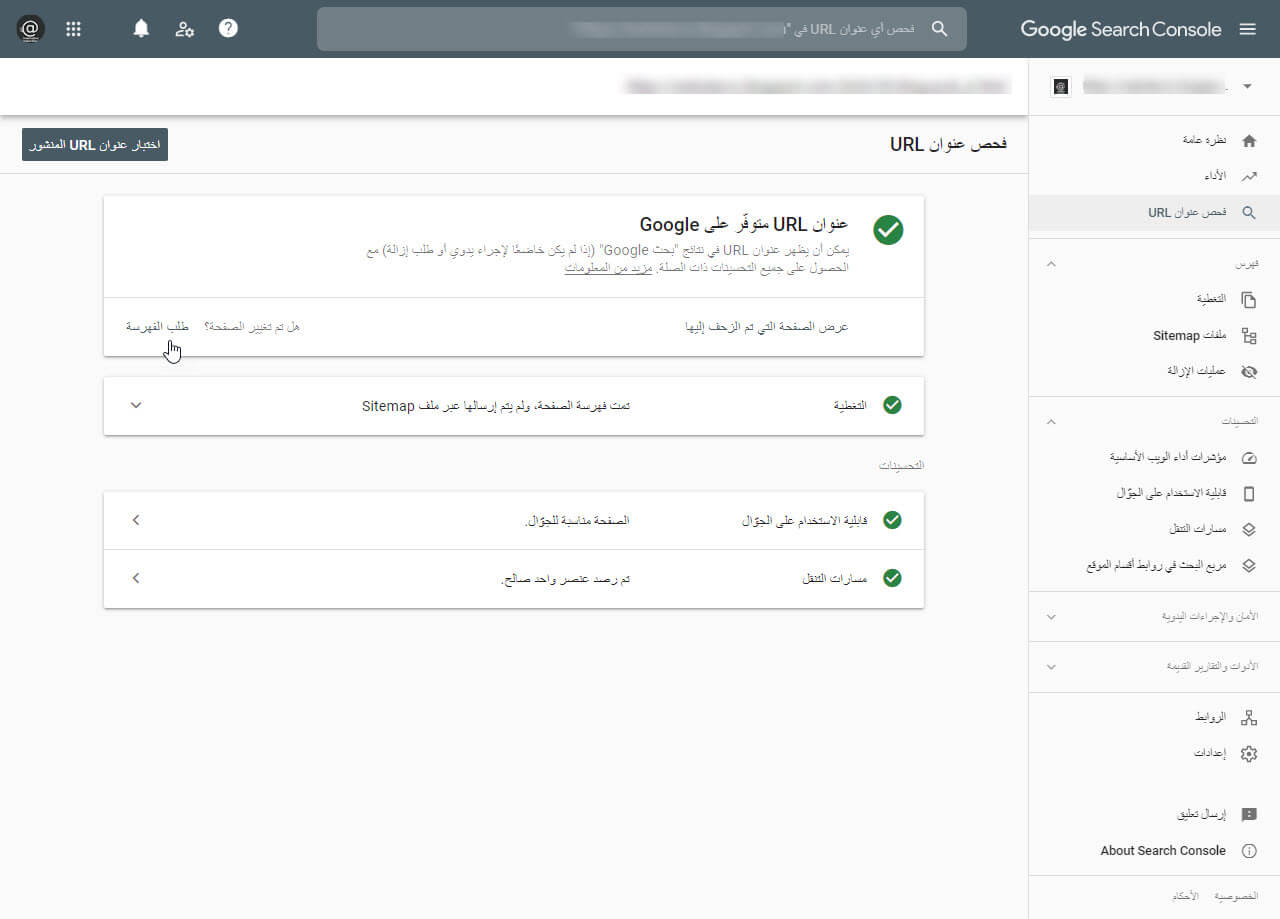Open the مسارات التنقل result row arrow
The height and width of the screenshot is (919, 1280).
click(137, 578)
